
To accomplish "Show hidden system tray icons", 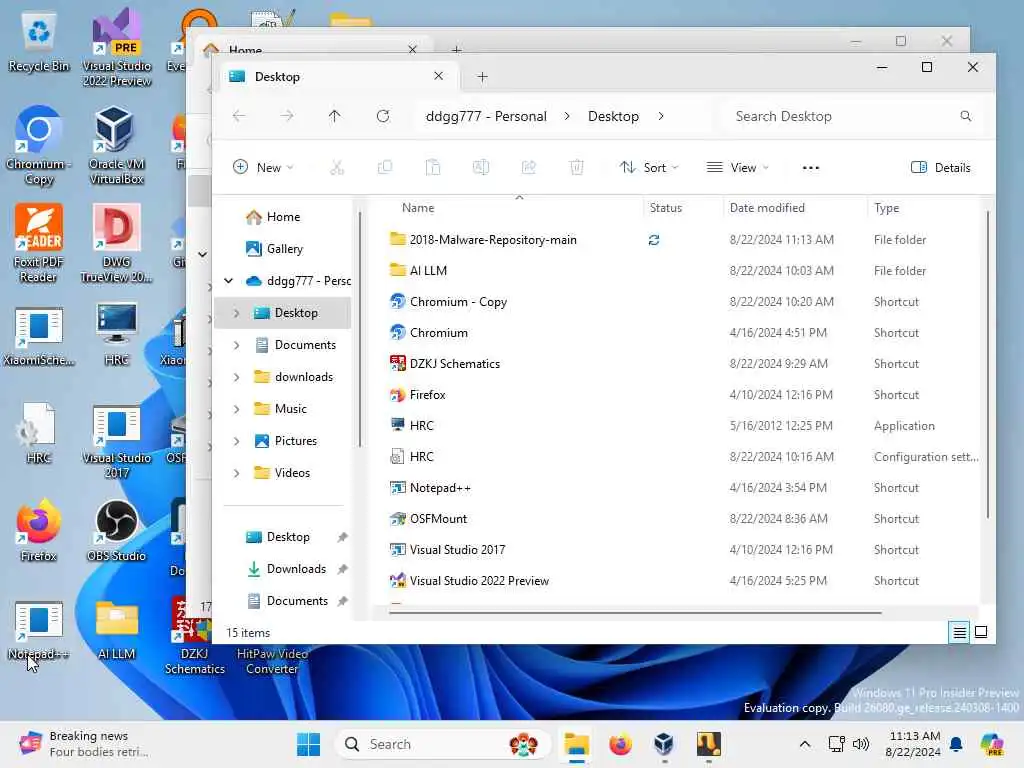I will [x=805, y=744].
